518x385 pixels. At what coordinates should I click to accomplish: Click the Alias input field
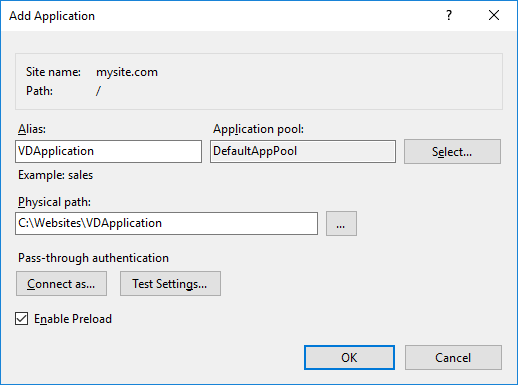coord(108,151)
